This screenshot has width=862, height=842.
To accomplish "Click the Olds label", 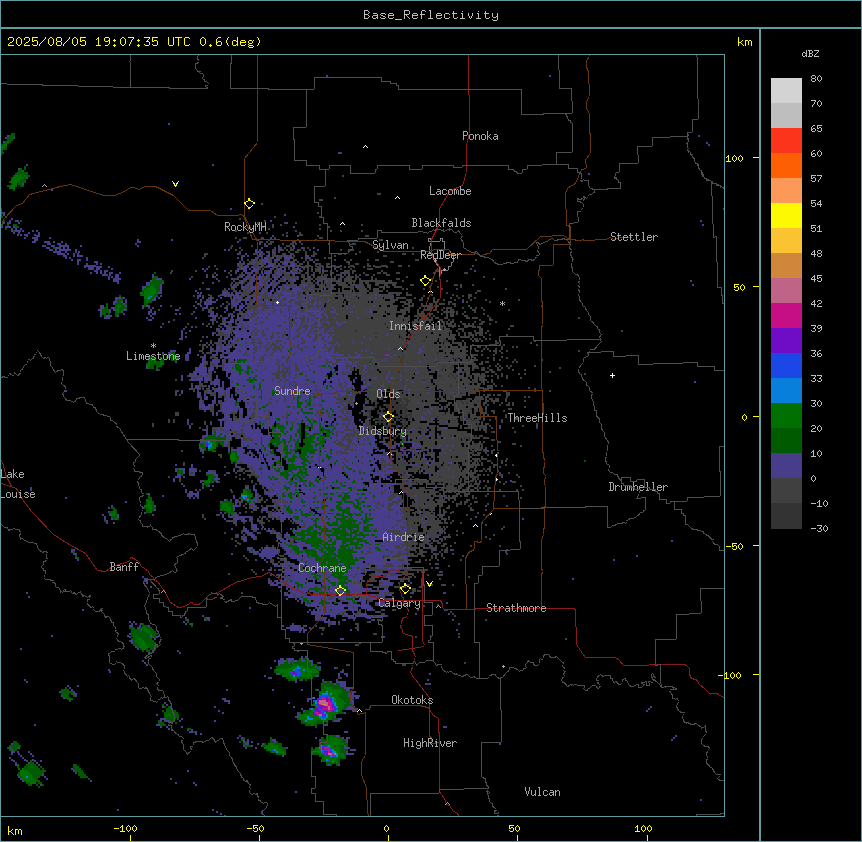I will click(388, 394).
